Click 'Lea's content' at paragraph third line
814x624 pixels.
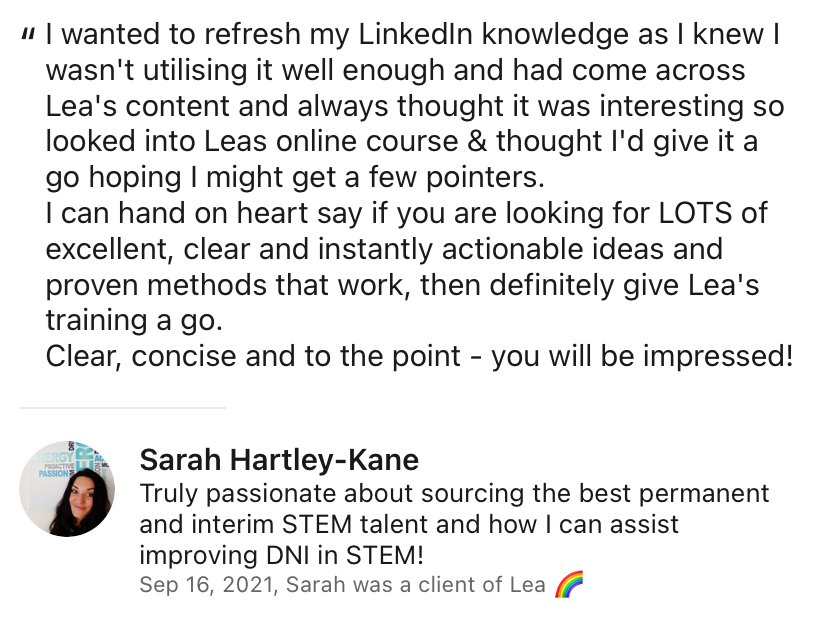coord(138,106)
